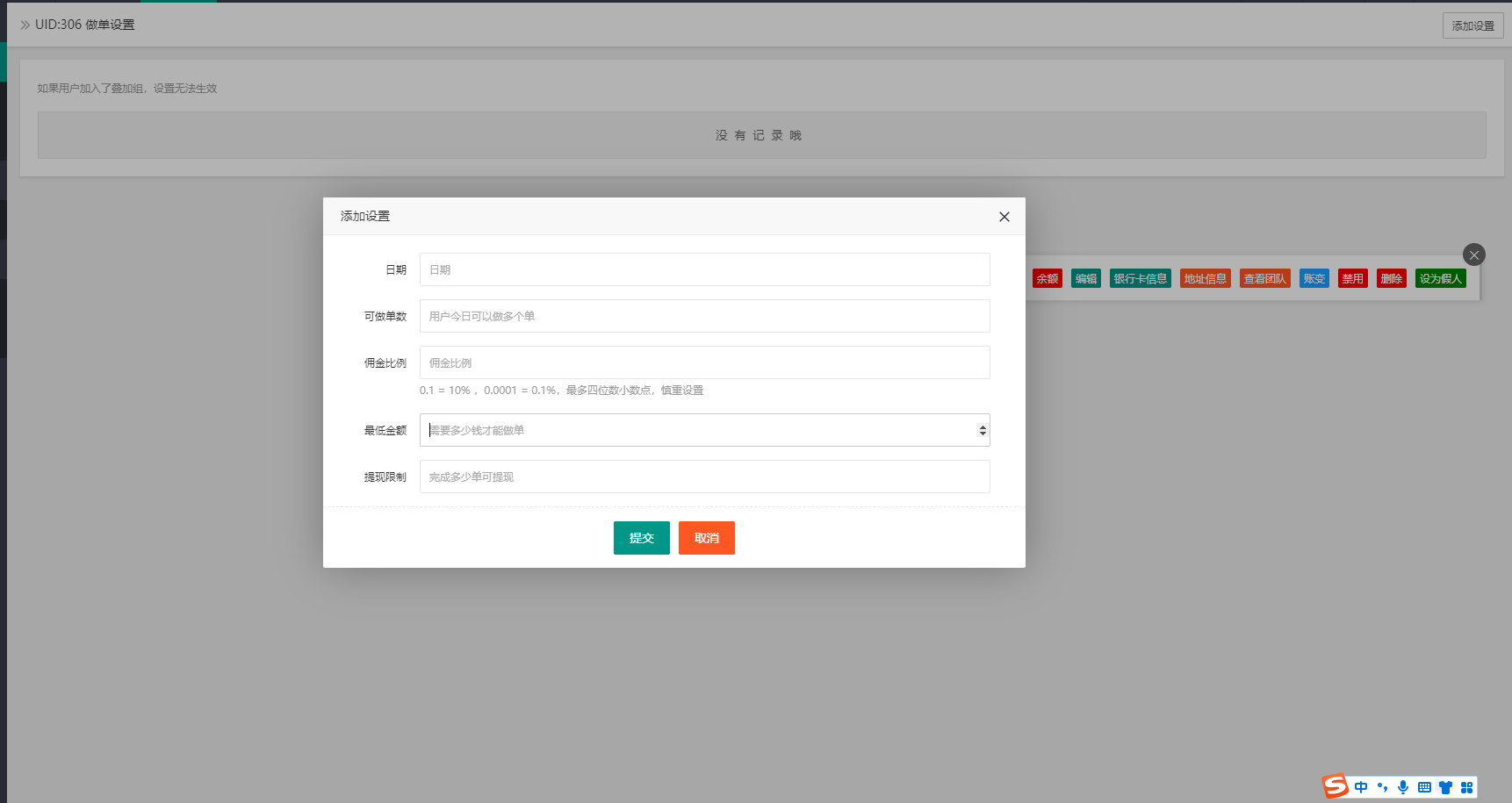Close the 添加设置 dialog with X
Screen dimensions: 1512x803
(x=1004, y=217)
